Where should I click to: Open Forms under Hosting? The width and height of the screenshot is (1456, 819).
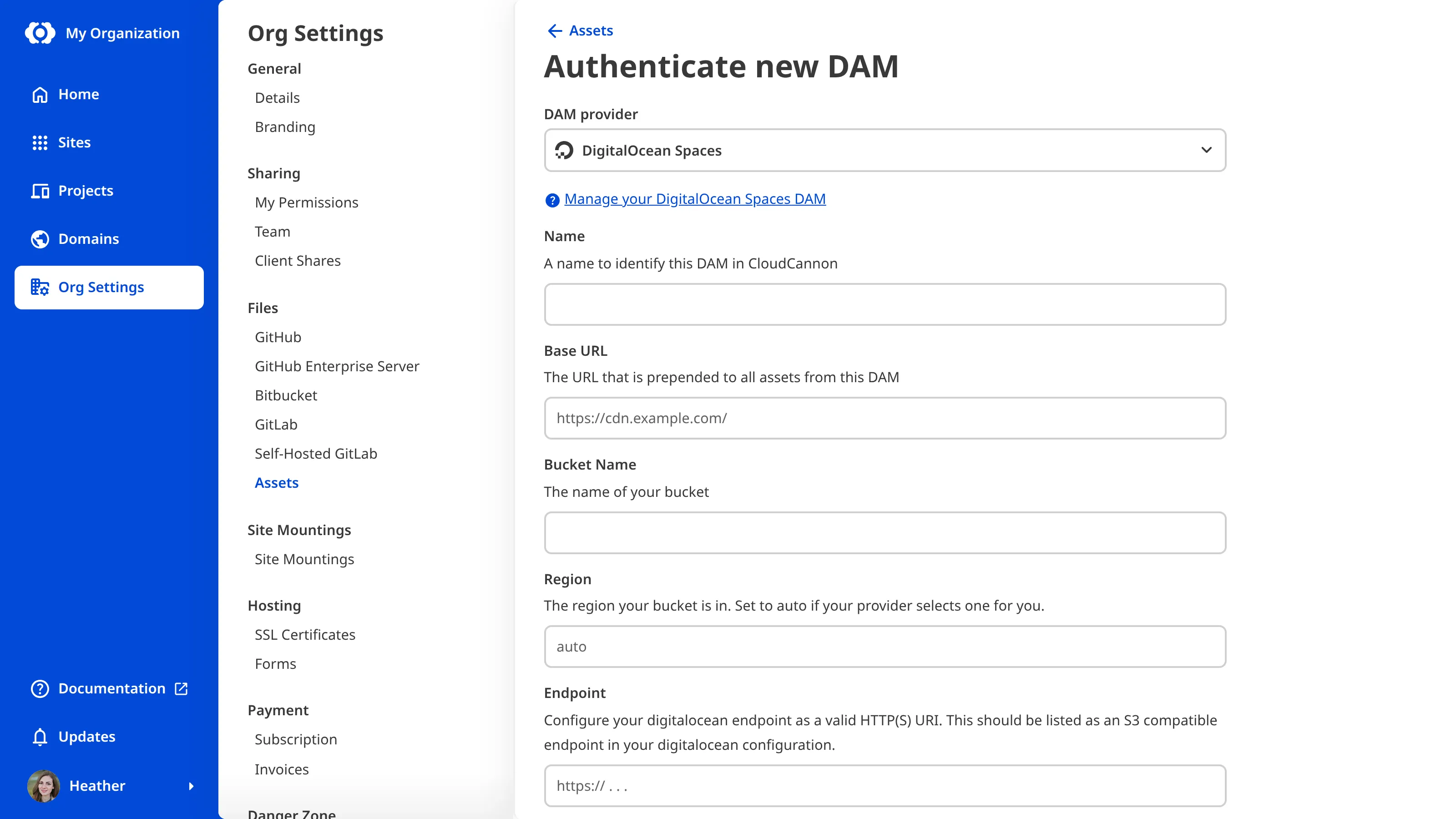(x=275, y=663)
